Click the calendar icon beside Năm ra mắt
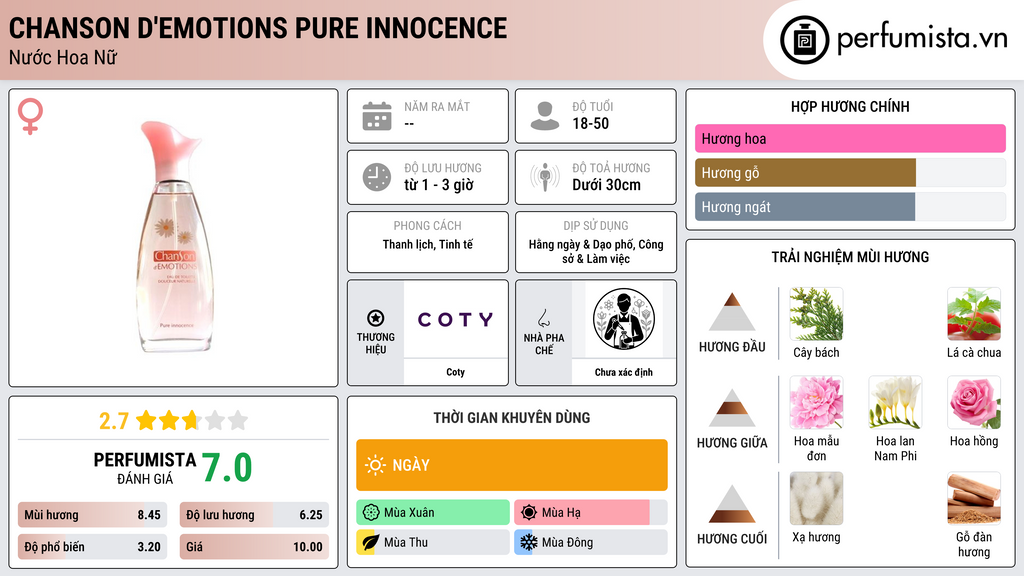This screenshot has height=576, width=1024. tap(377, 116)
